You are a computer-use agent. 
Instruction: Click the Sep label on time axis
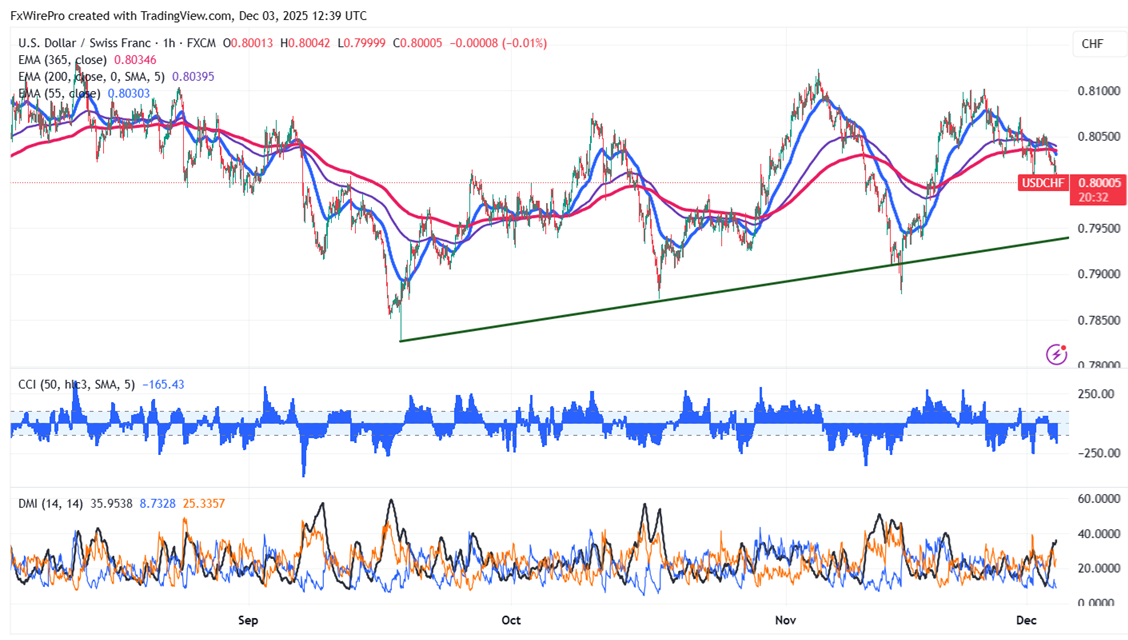pos(247,620)
